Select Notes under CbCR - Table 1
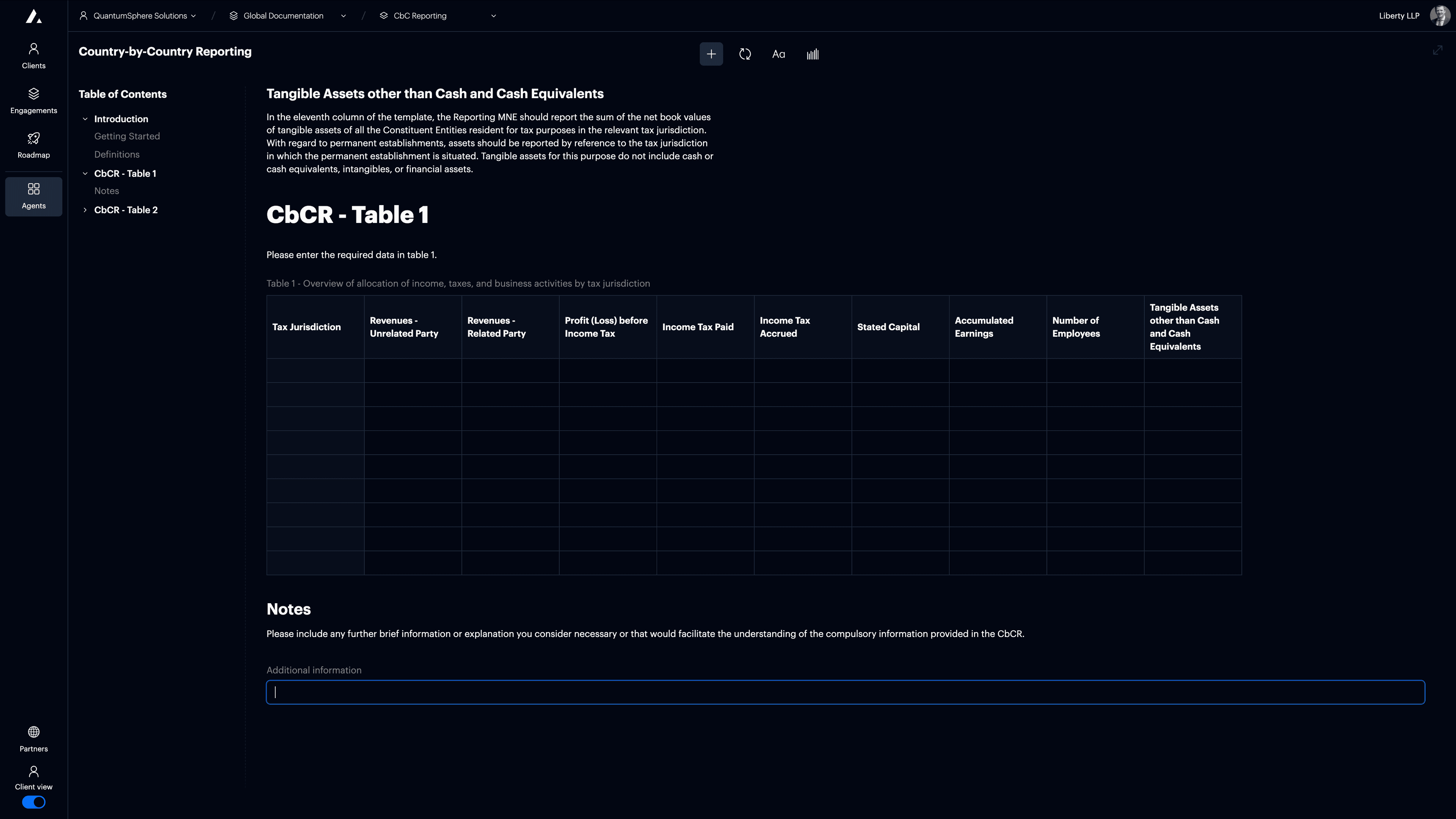This screenshot has height=819, width=1456. point(106,190)
